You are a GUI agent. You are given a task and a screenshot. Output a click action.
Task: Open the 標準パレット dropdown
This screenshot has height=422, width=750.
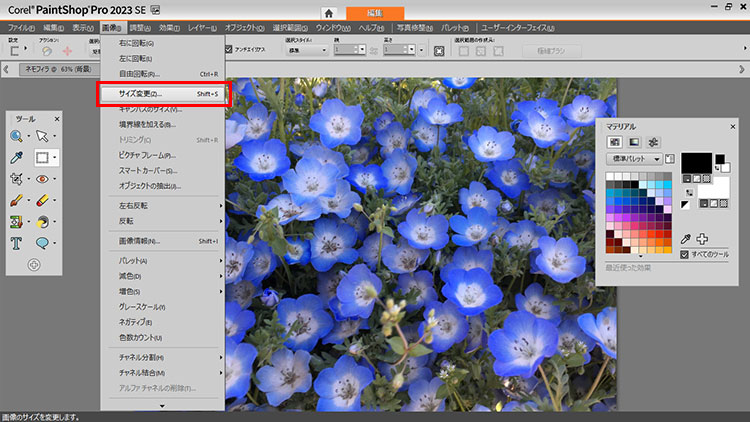click(636, 159)
